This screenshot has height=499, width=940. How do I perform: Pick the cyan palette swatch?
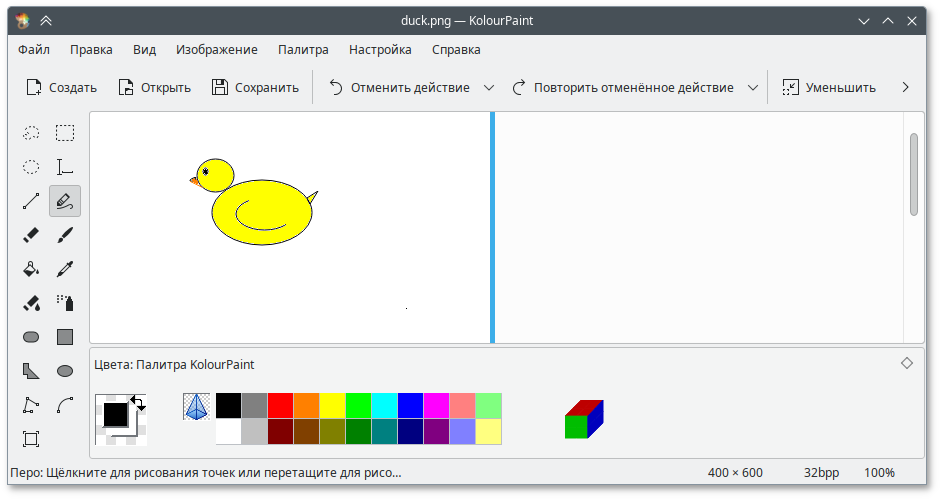click(x=384, y=405)
